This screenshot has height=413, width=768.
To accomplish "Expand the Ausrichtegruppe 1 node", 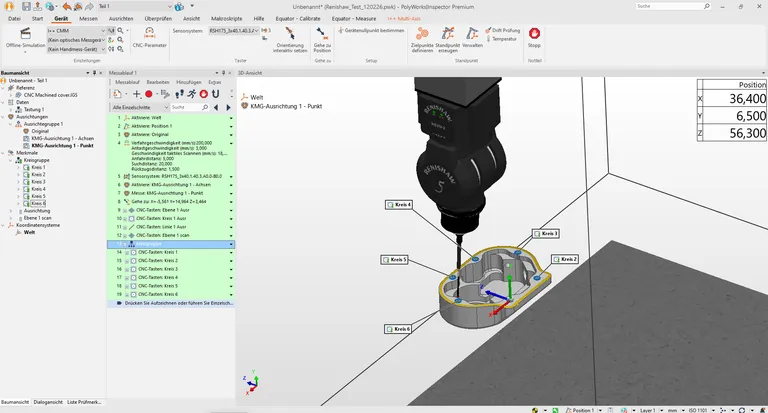I will click(11, 124).
